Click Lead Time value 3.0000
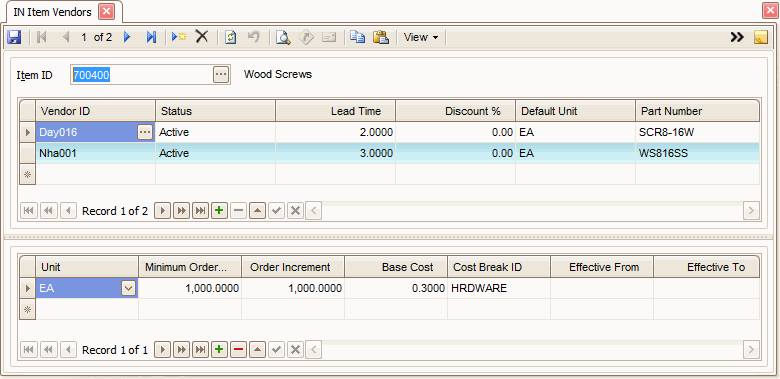 [335, 153]
